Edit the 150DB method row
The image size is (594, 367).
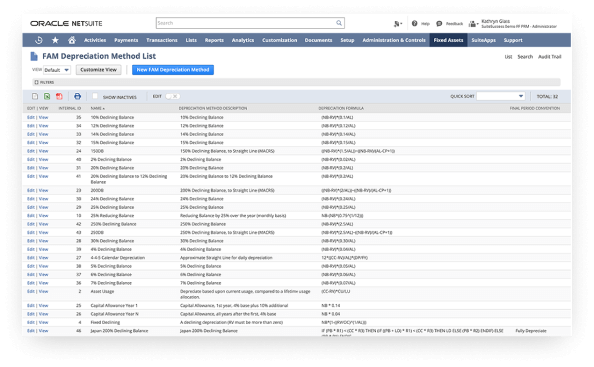coord(31,151)
